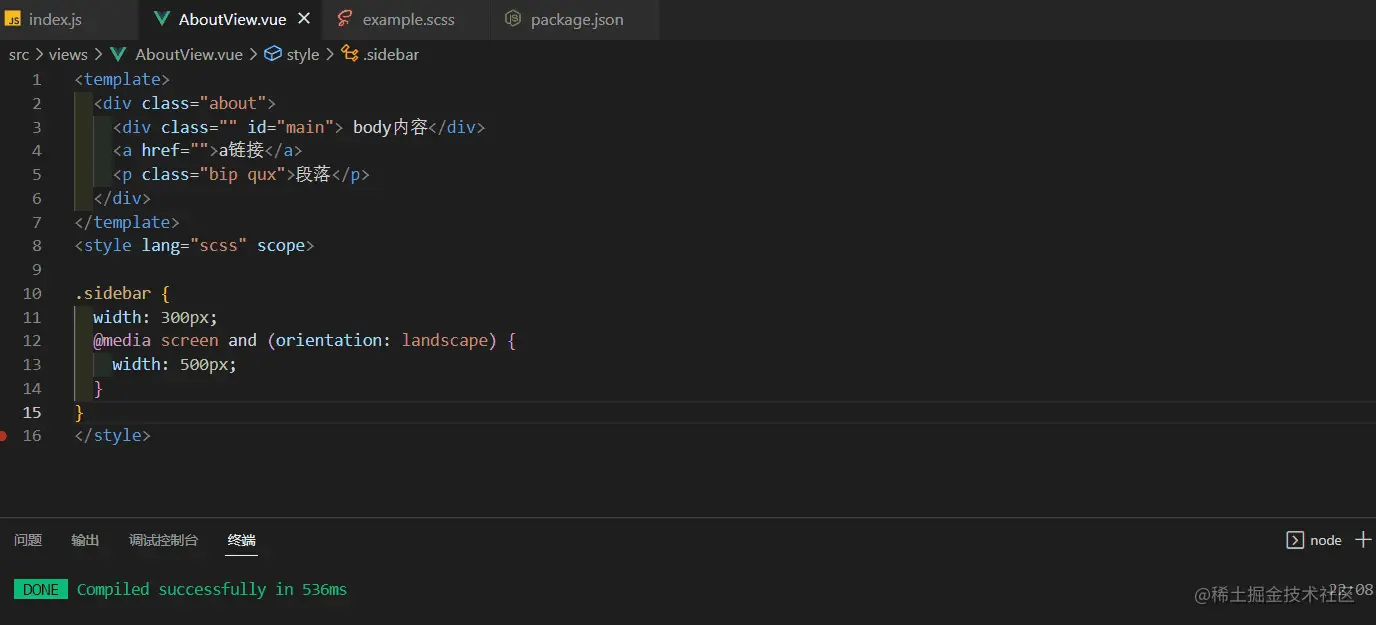Image resolution: width=1376 pixels, height=625 pixels.
Task: Switch to the 输出 output panel
Action: tap(85, 540)
